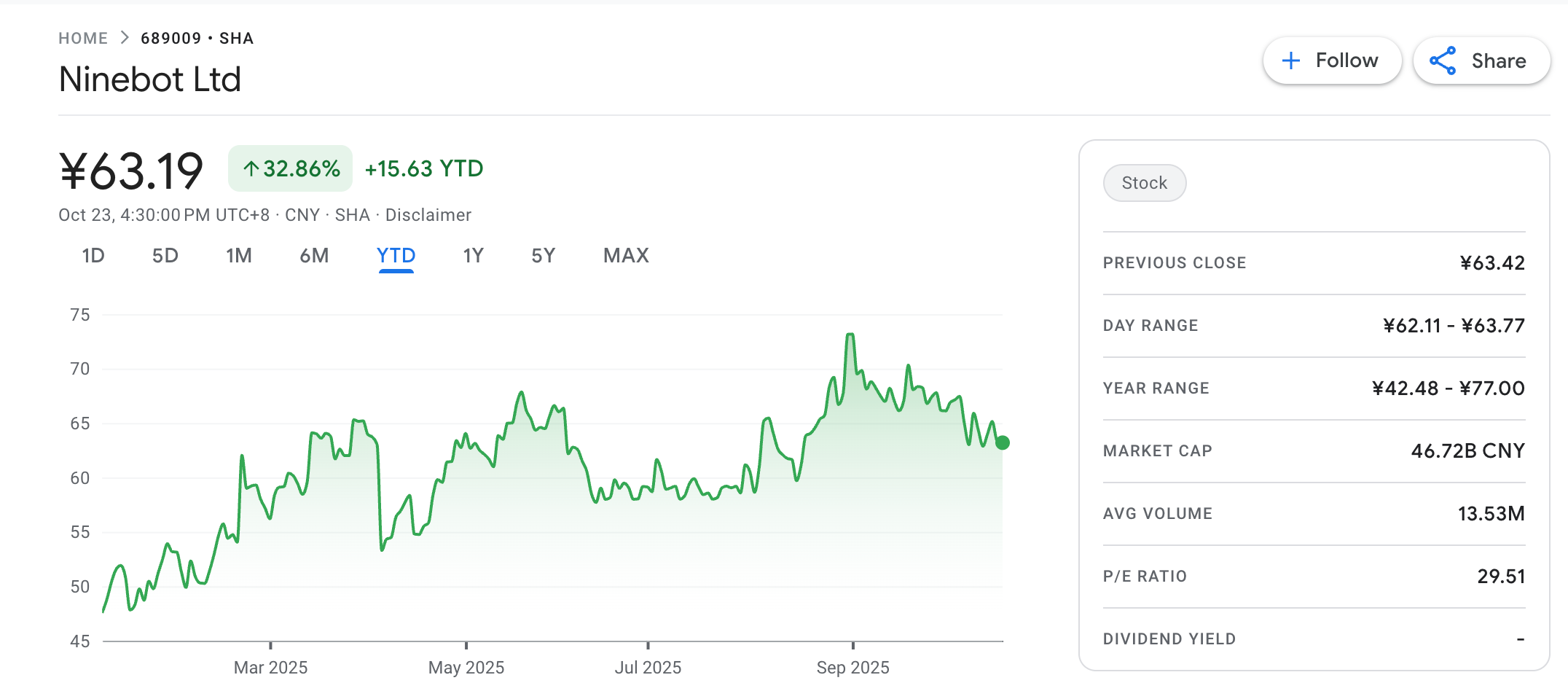Click the 45 y-axis label
This screenshot has width=1568, height=691.
80,641
